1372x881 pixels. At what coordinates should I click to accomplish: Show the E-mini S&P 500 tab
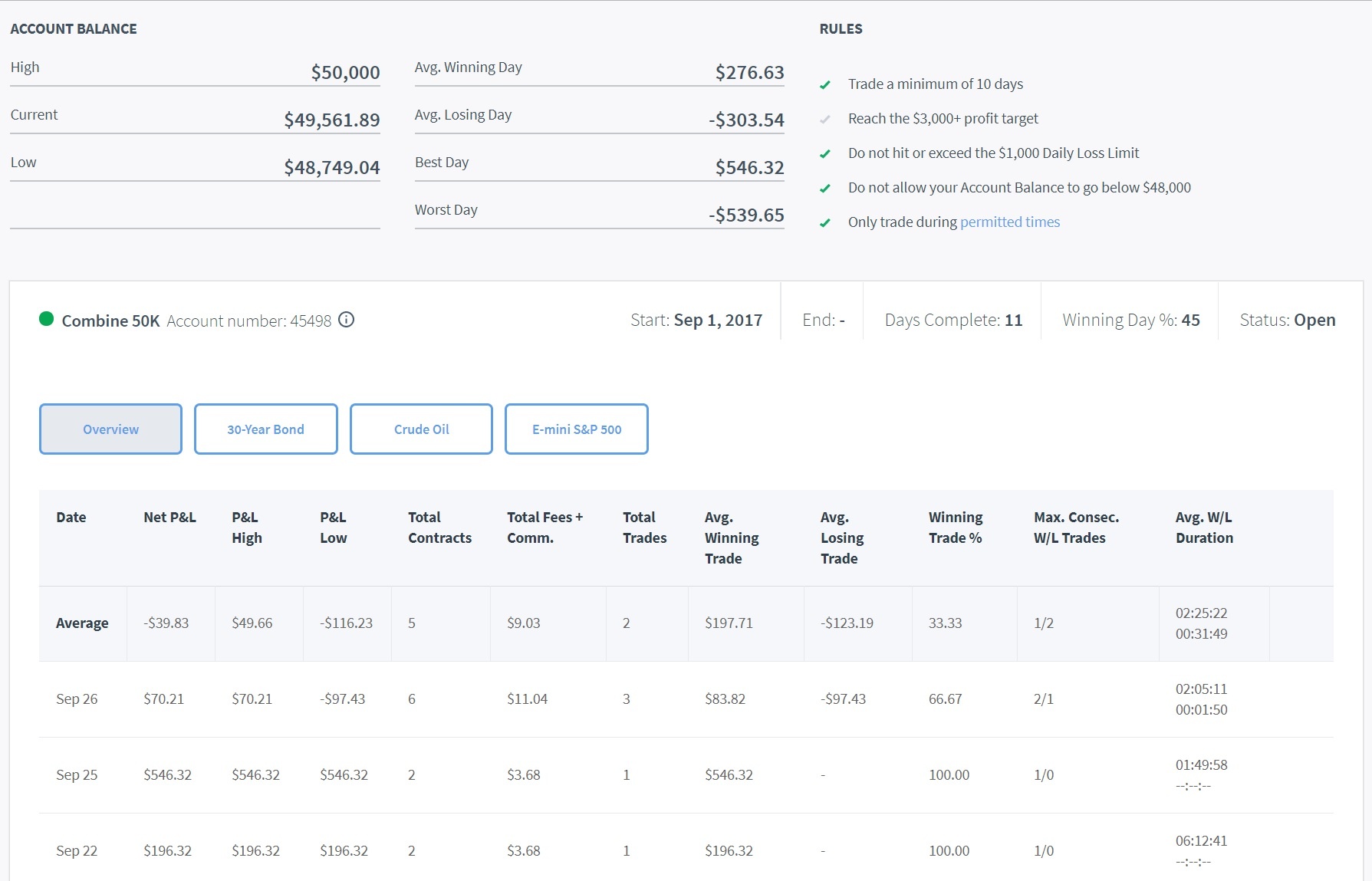coord(576,429)
